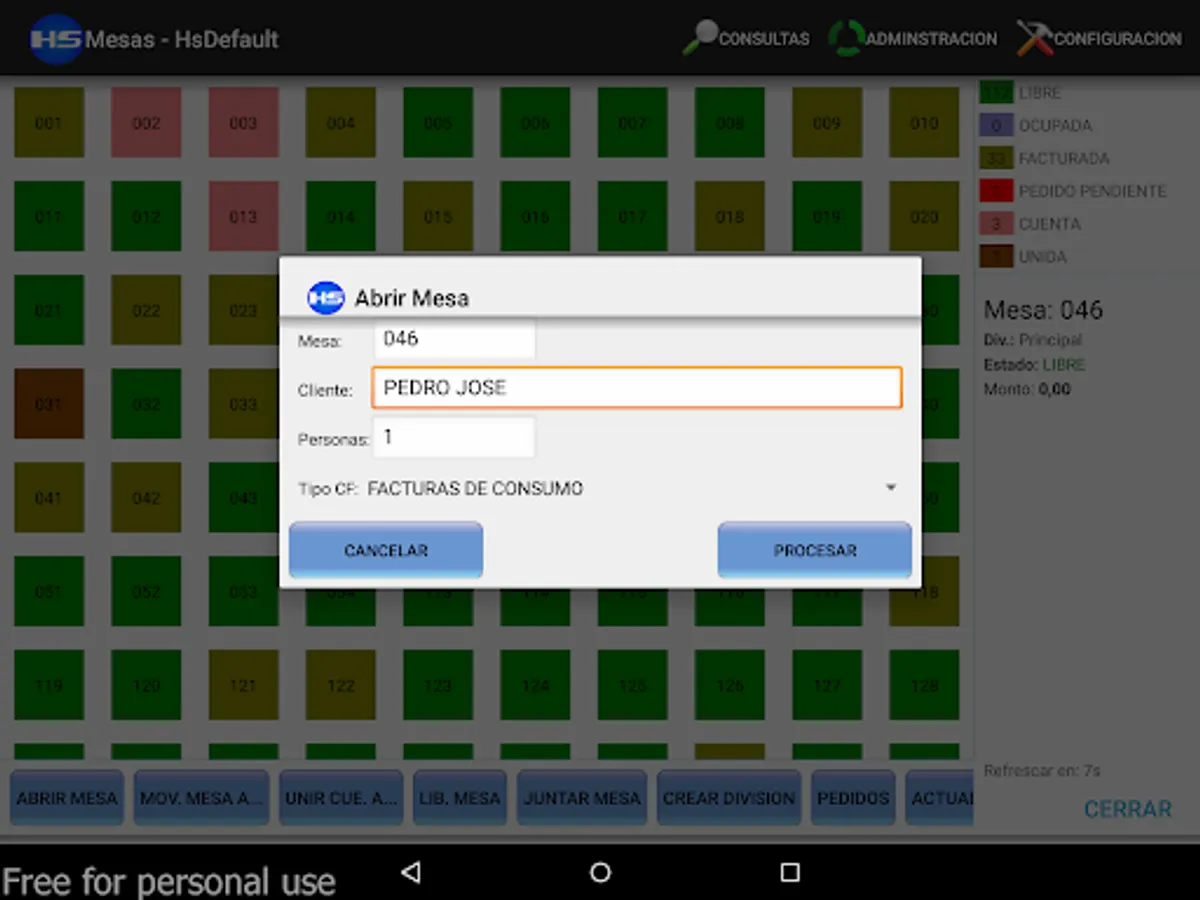1200x900 pixels.
Task: Click 'Estado: LIBRE' status text
Action: 1035,365
